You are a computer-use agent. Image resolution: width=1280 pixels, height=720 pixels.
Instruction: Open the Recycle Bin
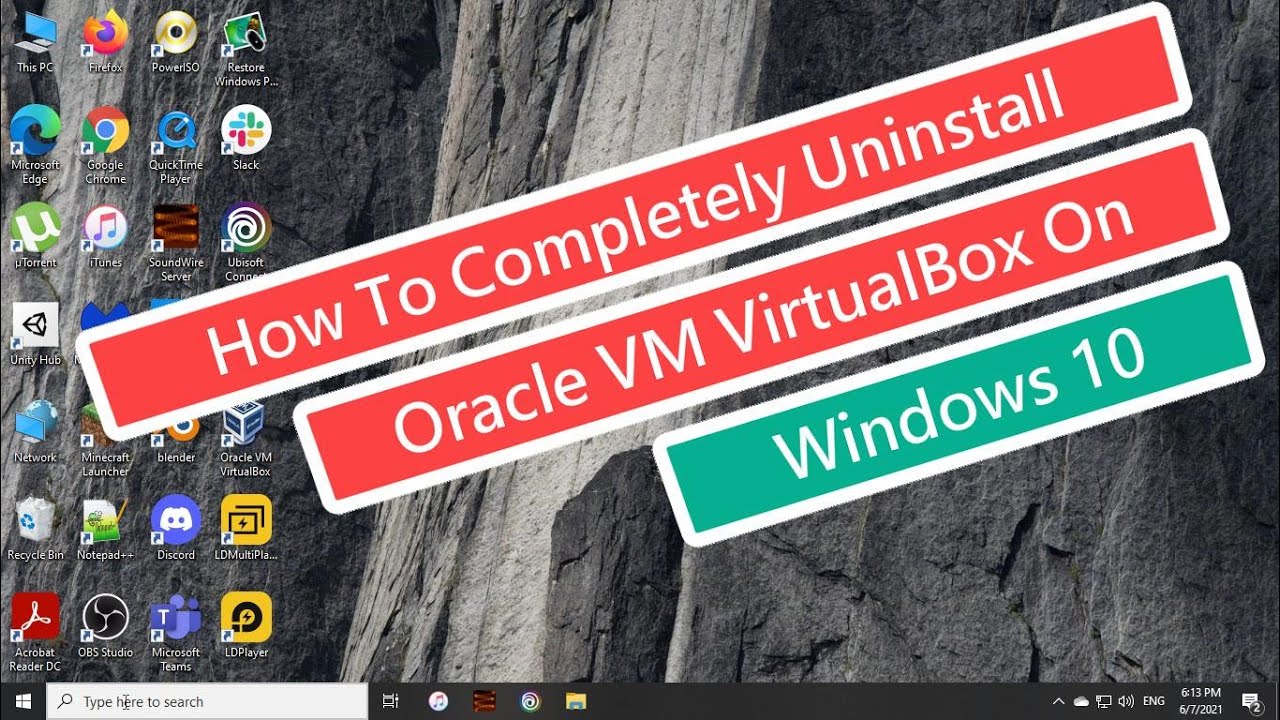pyautogui.click(x=35, y=528)
